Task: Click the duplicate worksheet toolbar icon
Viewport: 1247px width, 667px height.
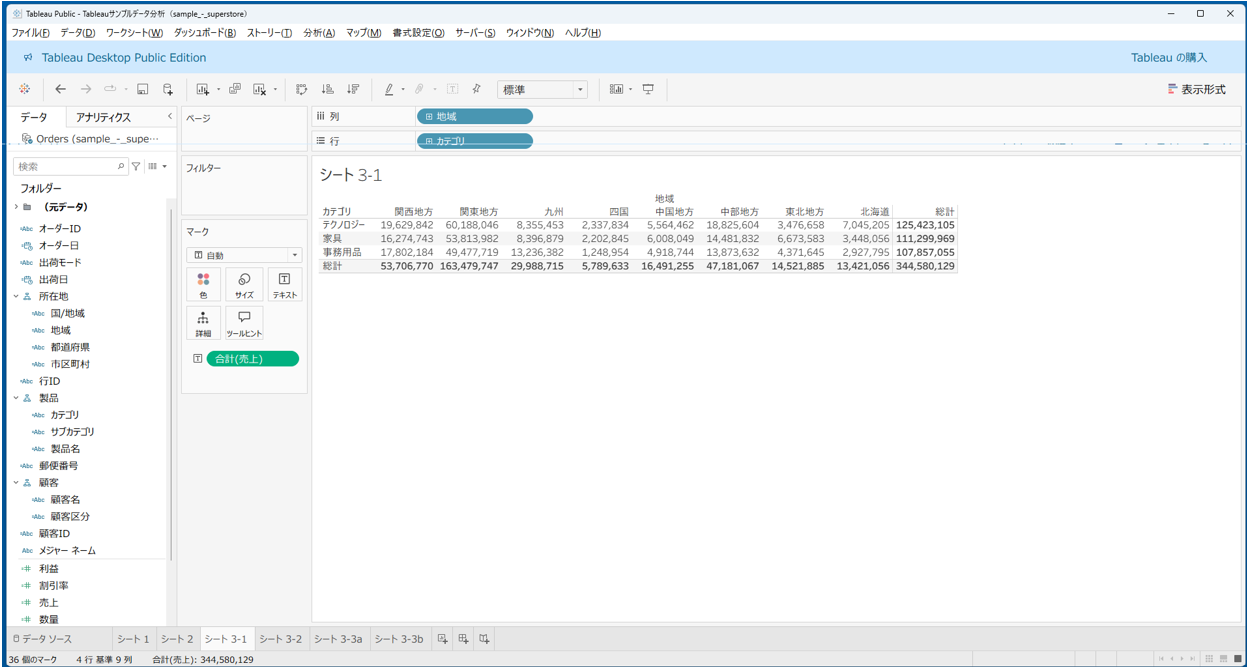Action: click(x=235, y=89)
